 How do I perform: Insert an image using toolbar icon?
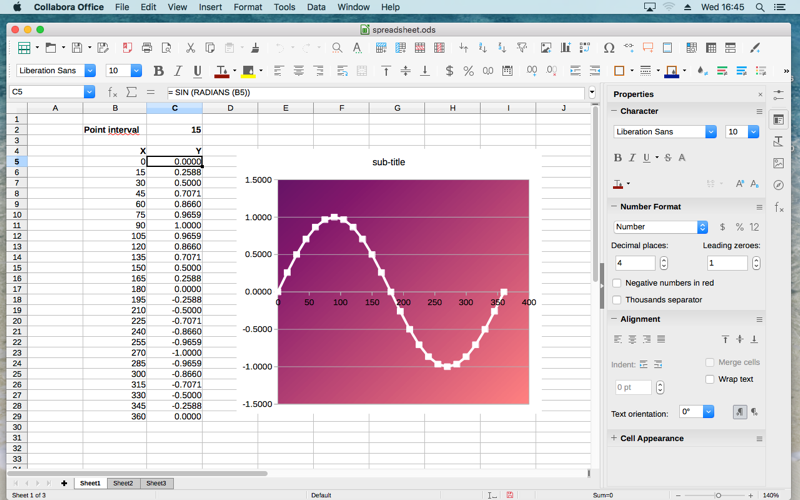(x=546, y=48)
